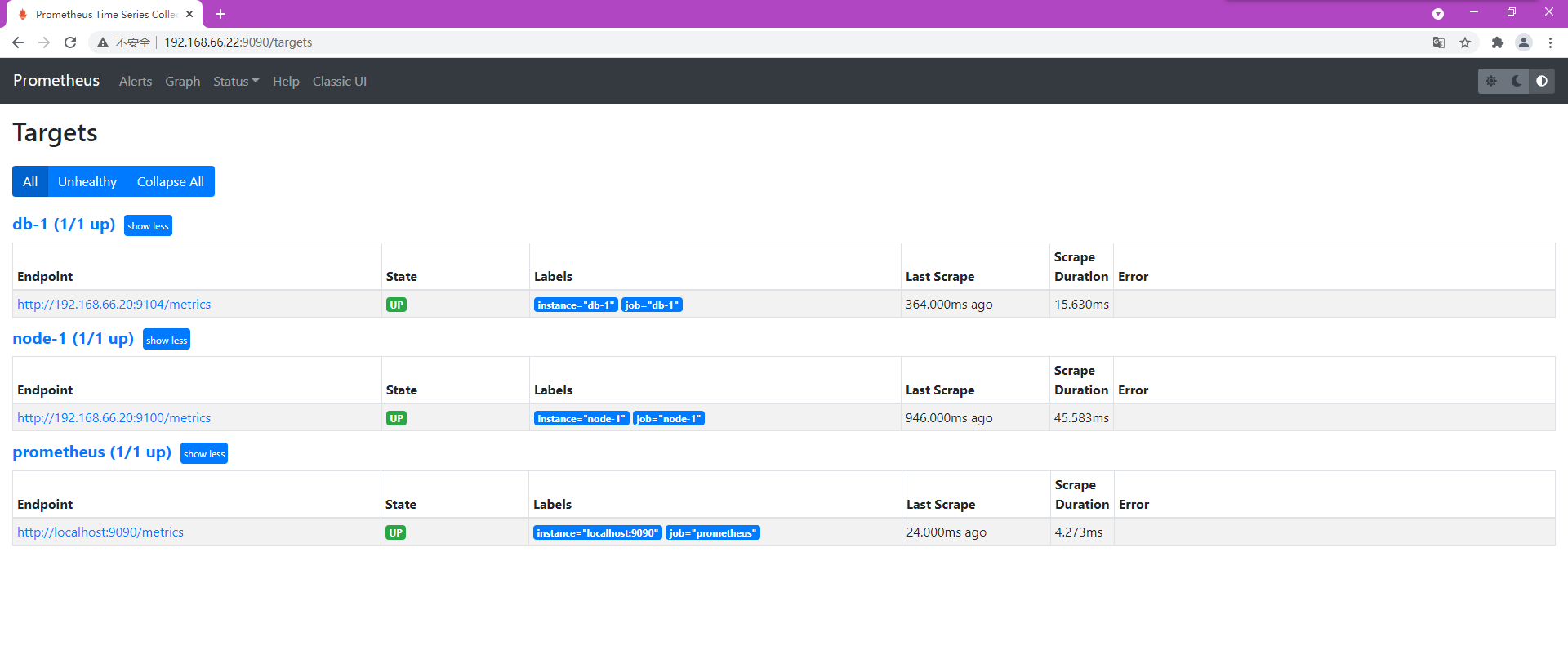The image size is (1568, 646).
Task: Open the db-1 (1/1 up) heading link
Action: tap(64, 224)
